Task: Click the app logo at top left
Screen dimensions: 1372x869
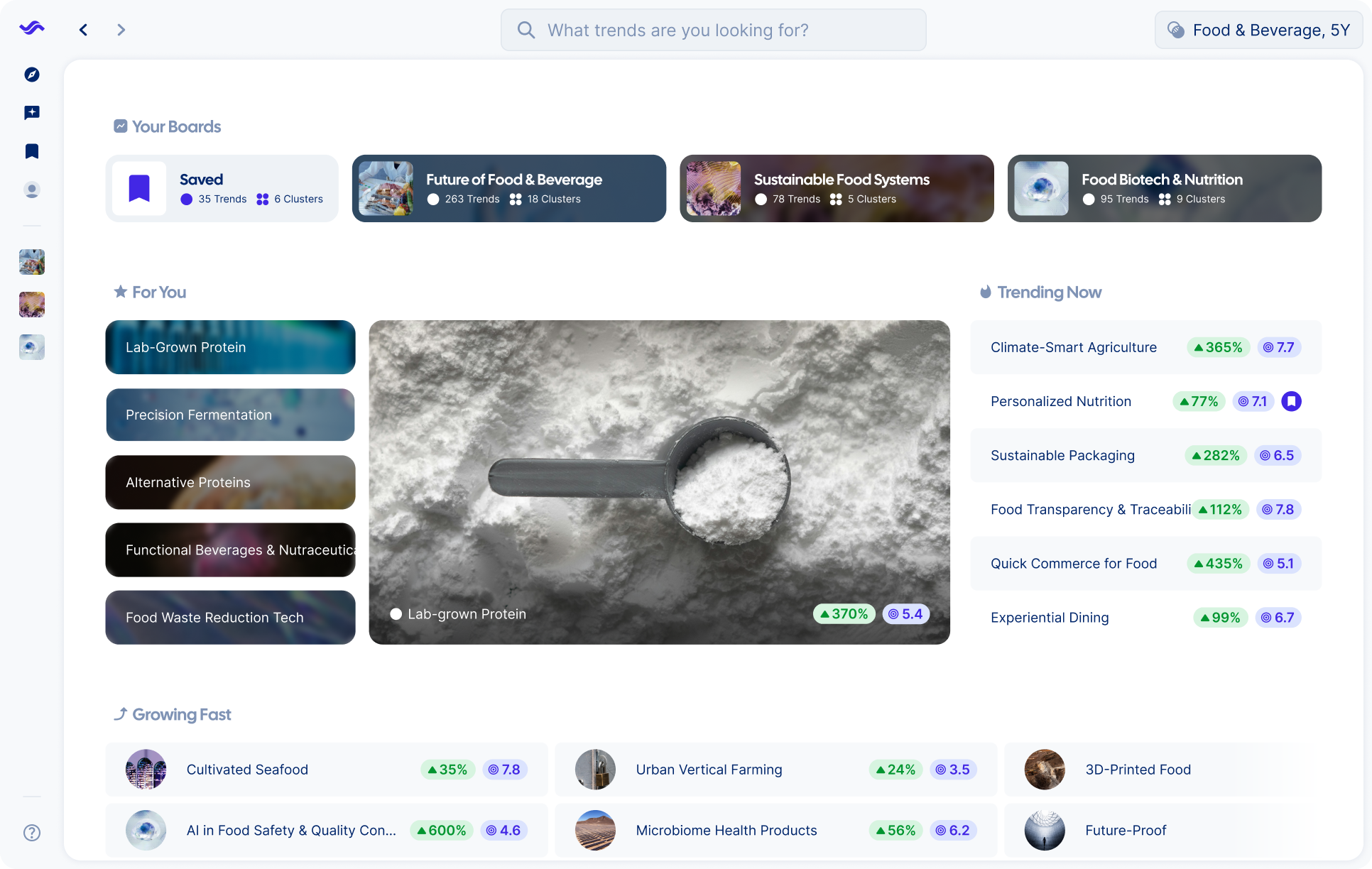Action: [x=32, y=28]
